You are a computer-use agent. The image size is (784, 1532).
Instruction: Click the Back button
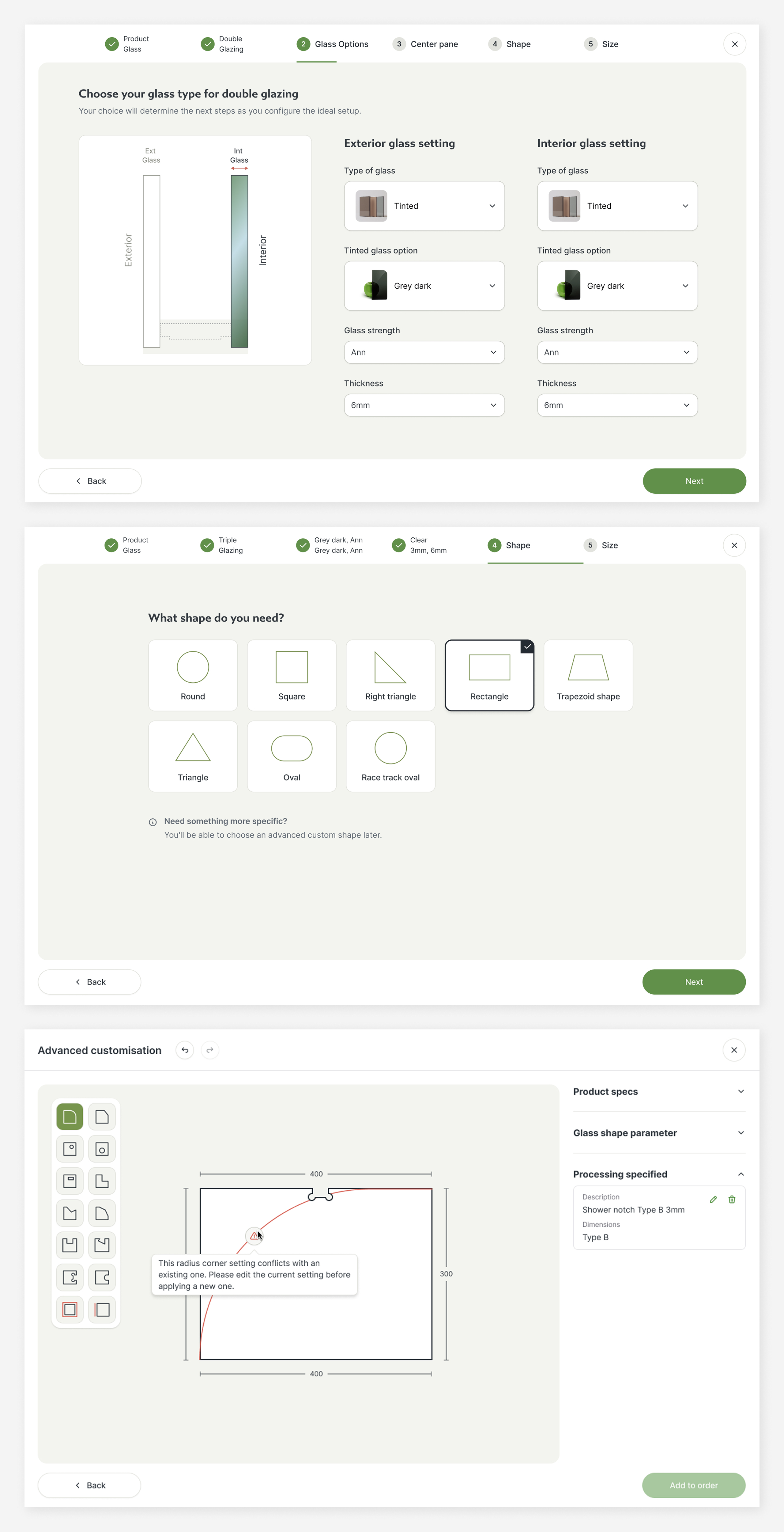pyautogui.click(x=90, y=480)
